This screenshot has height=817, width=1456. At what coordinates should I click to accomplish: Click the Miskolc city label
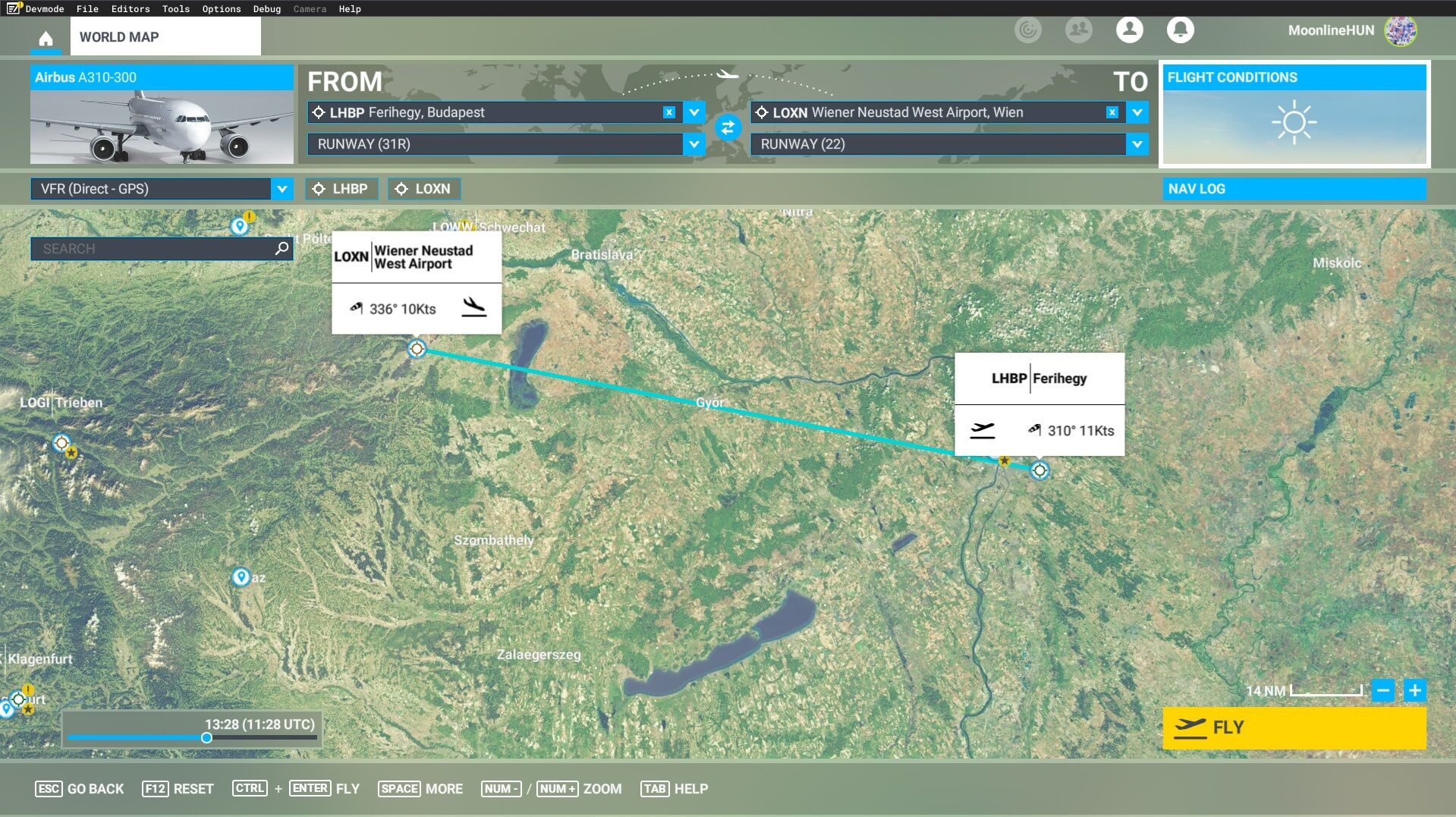[x=1337, y=263]
